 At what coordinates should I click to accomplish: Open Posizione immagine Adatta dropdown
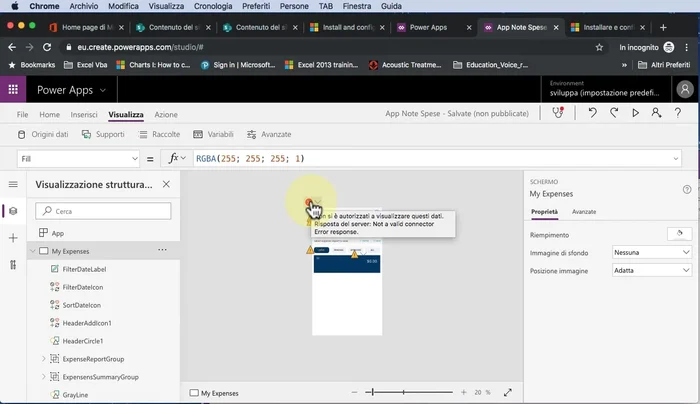pyautogui.click(x=651, y=271)
